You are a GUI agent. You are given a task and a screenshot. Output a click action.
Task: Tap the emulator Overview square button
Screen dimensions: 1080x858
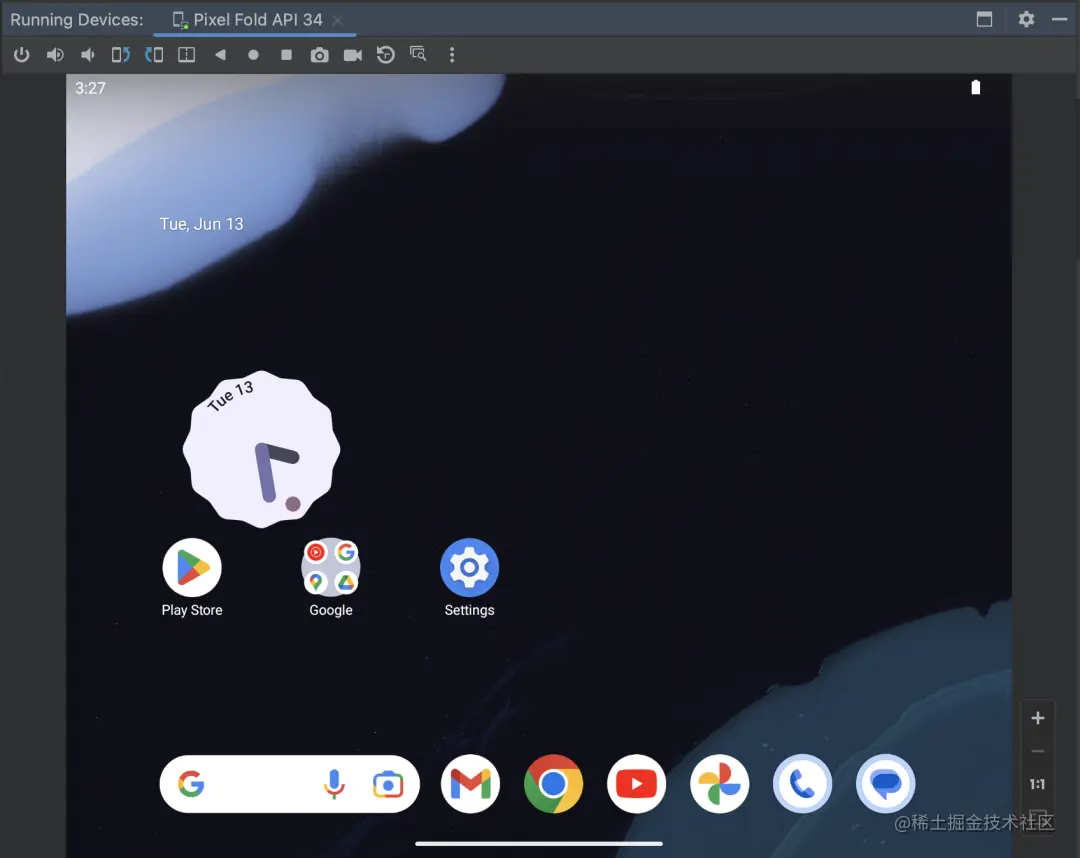(x=287, y=54)
